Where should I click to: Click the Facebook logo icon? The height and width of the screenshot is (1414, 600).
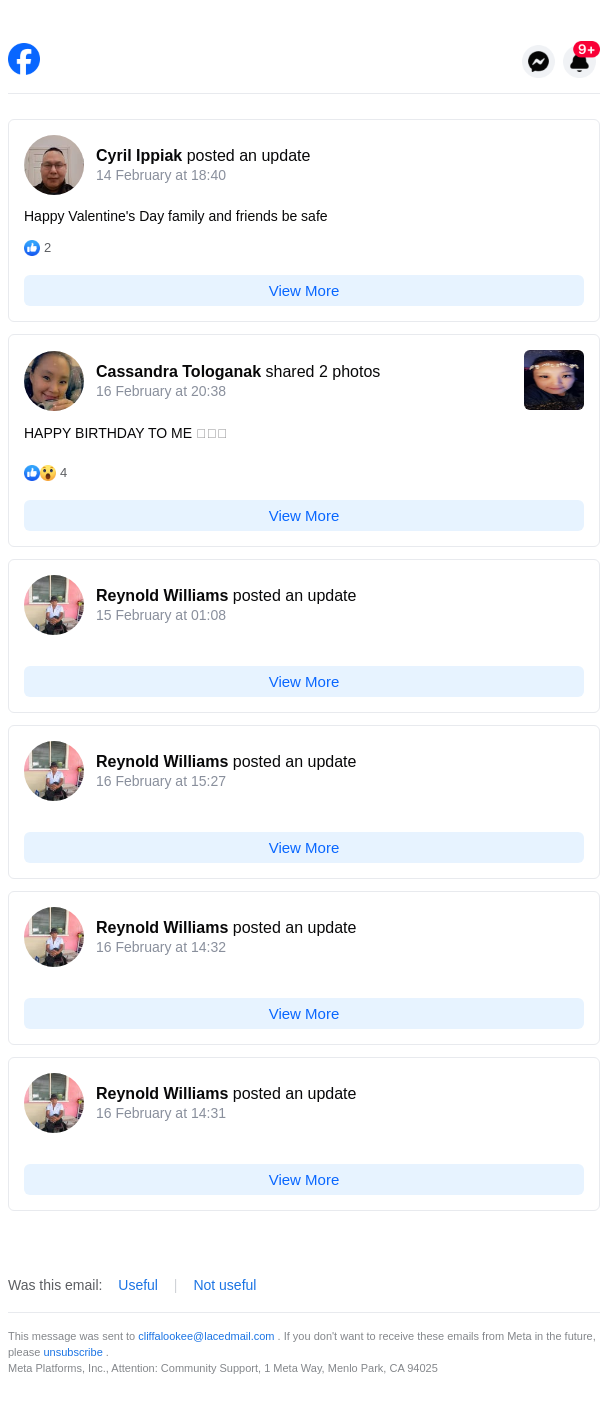click(x=24, y=59)
